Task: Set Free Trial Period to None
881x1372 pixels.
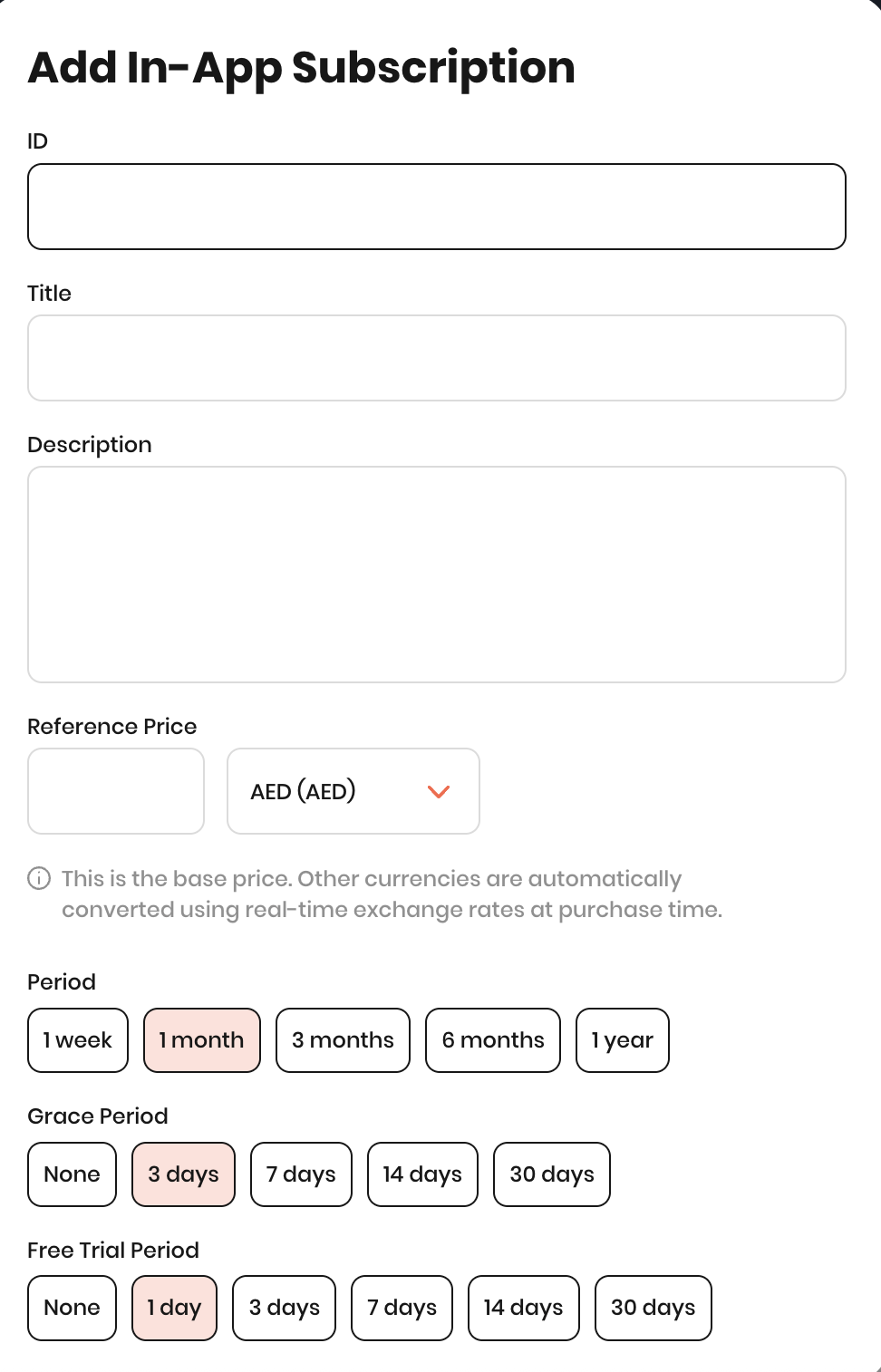Action: point(73,1308)
